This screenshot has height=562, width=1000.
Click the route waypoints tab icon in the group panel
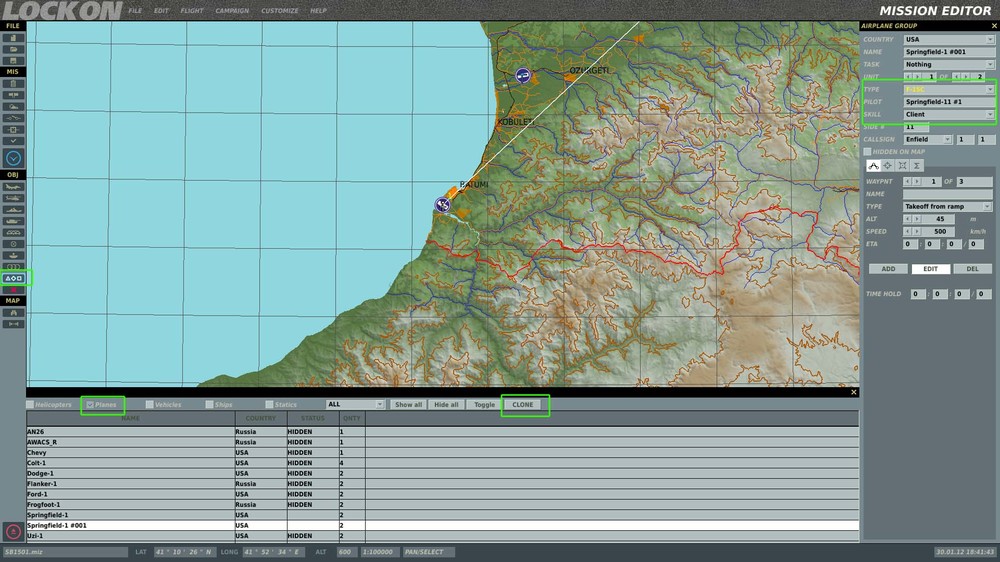click(873, 165)
